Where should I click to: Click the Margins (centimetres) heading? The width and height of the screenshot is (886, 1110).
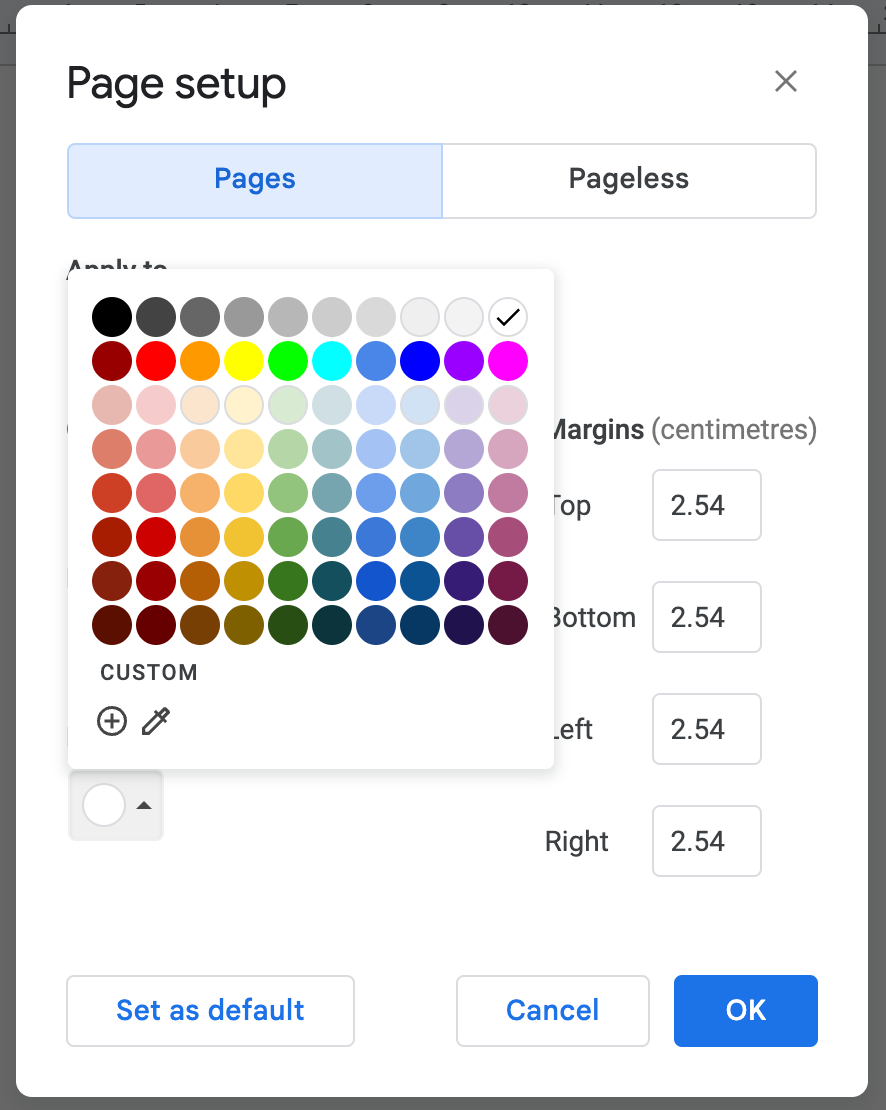(x=685, y=430)
